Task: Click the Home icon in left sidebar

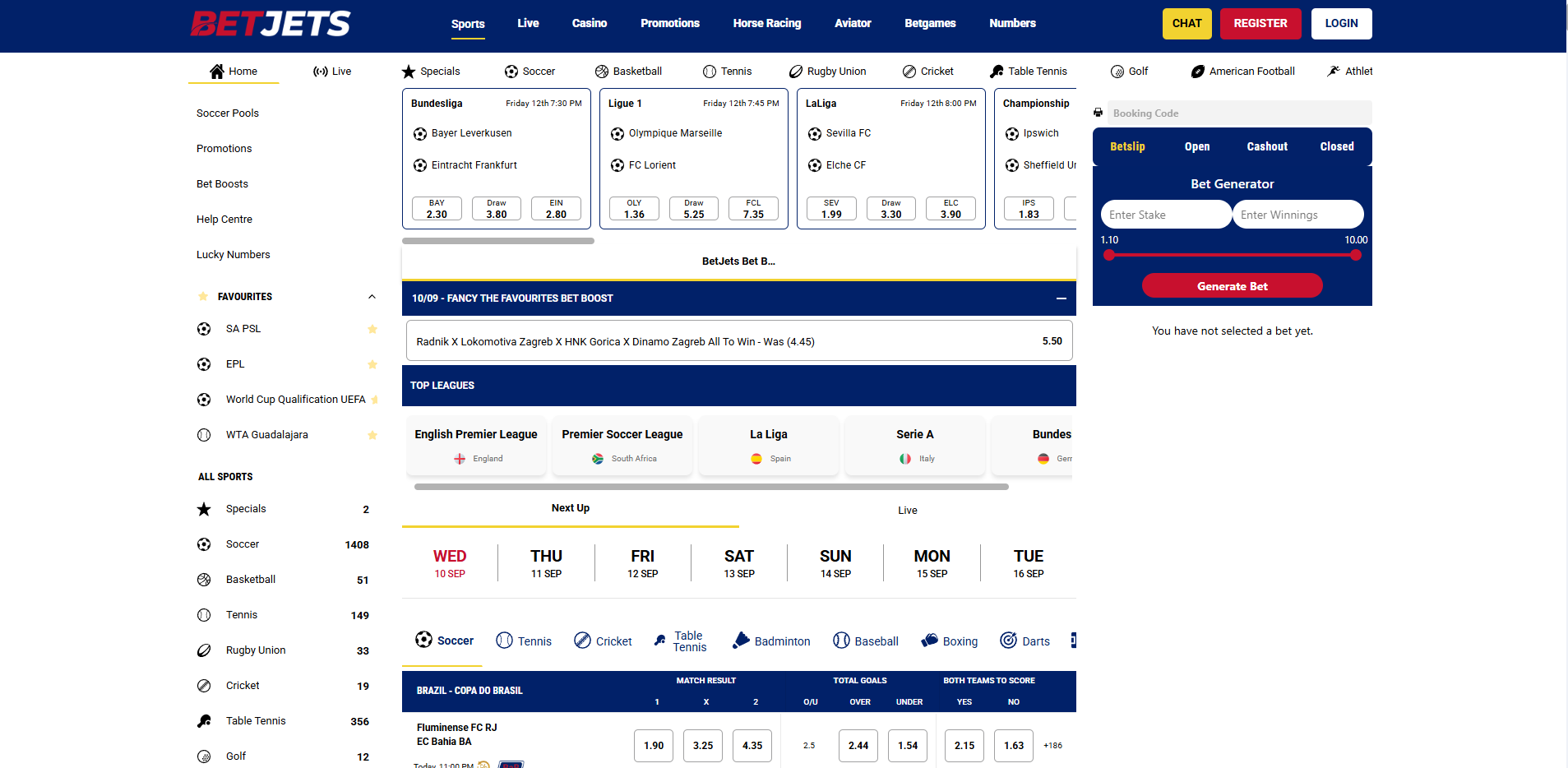Action: [x=216, y=71]
